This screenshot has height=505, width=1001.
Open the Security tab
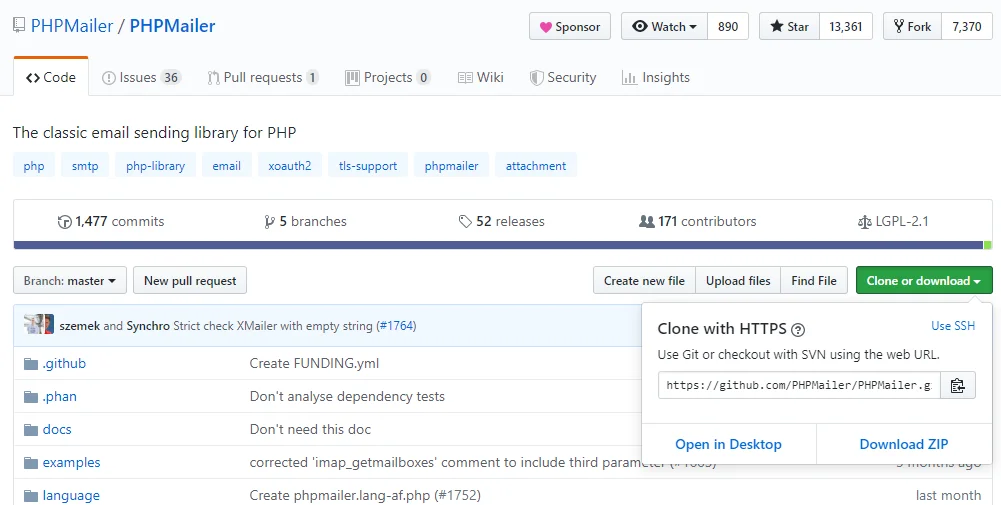click(563, 77)
